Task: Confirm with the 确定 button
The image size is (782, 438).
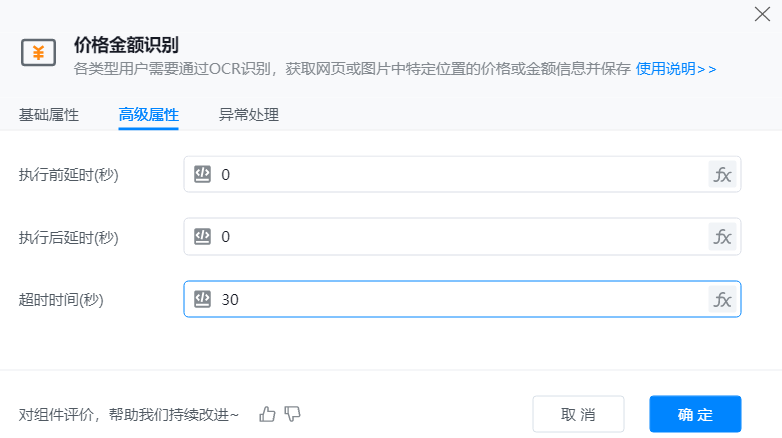Action: pyautogui.click(x=695, y=414)
